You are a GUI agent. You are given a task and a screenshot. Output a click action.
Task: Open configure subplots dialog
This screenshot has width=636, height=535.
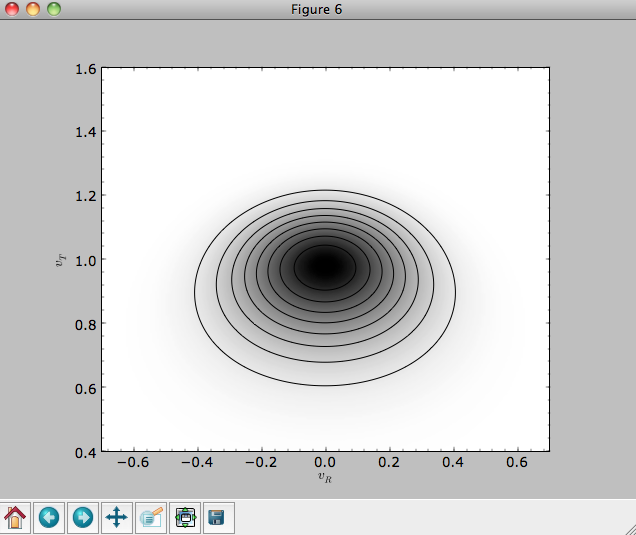click(x=185, y=518)
